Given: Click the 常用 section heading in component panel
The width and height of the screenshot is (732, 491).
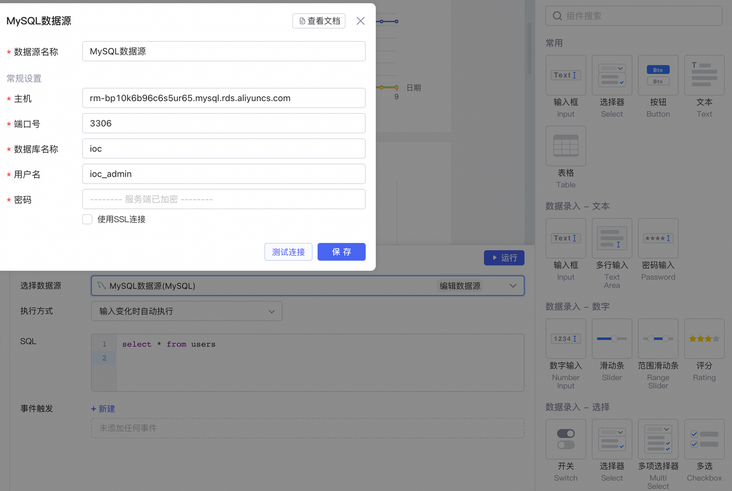Looking at the screenshot, I should coord(554,43).
